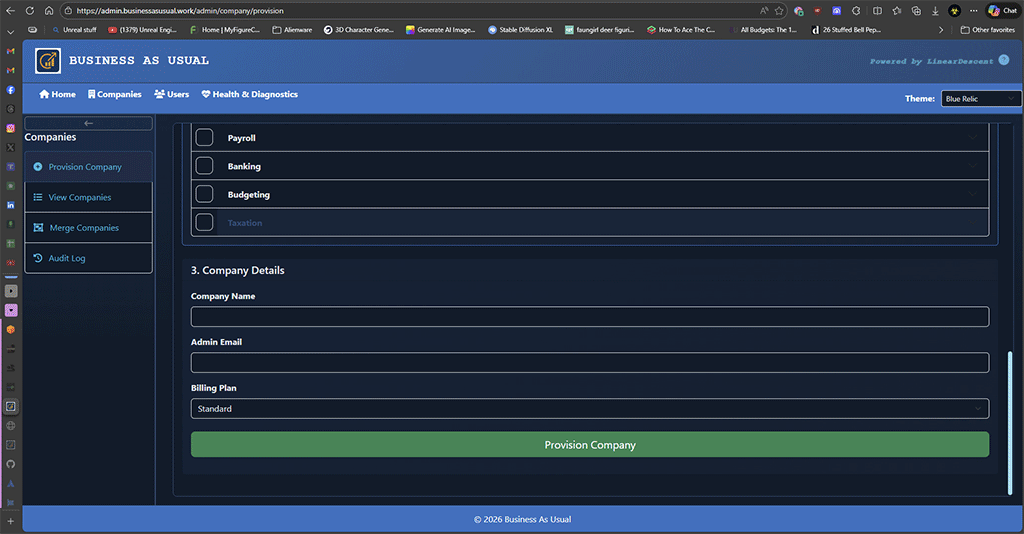Open the Billing Plan dropdown

(589, 408)
